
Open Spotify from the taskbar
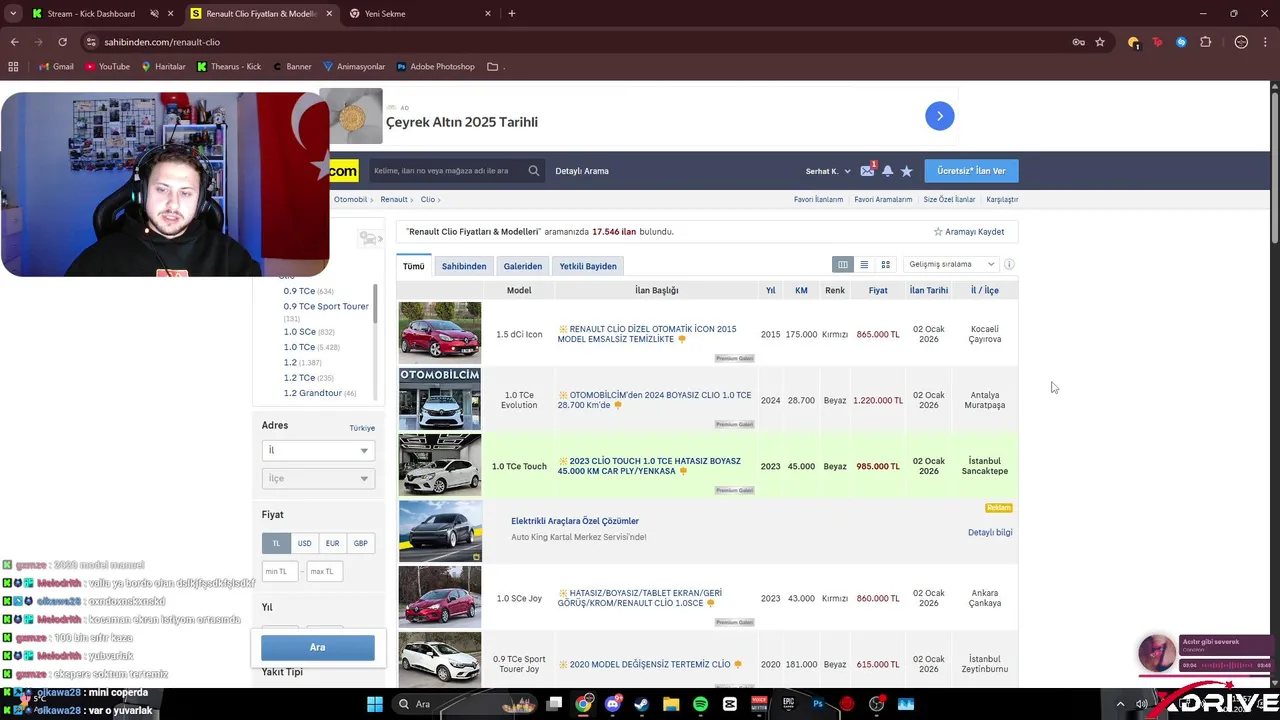[x=700, y=704]
